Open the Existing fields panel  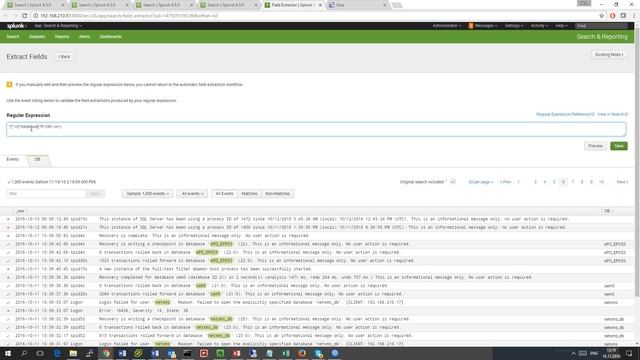point(609,55)
